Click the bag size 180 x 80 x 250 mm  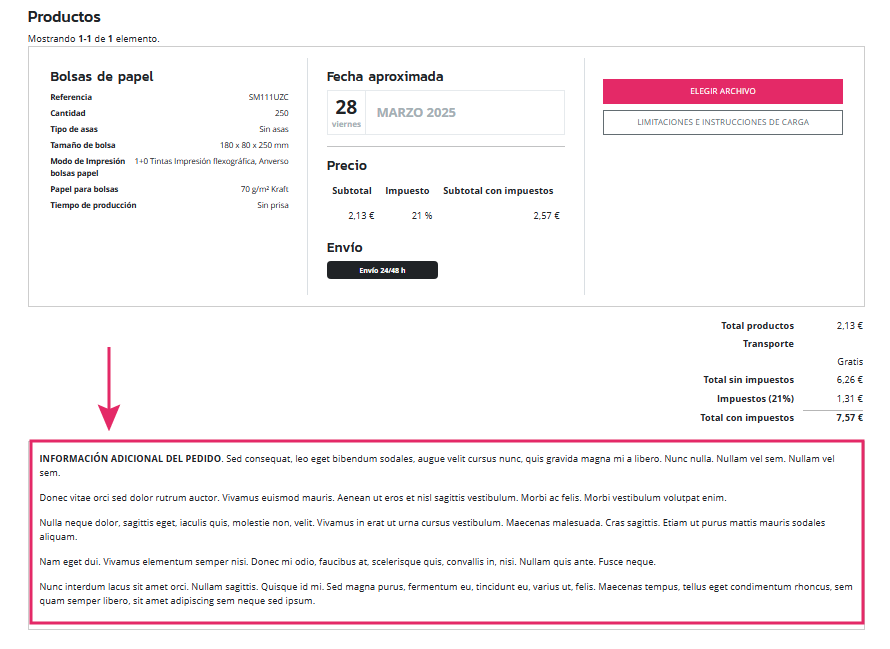[254, 145]
